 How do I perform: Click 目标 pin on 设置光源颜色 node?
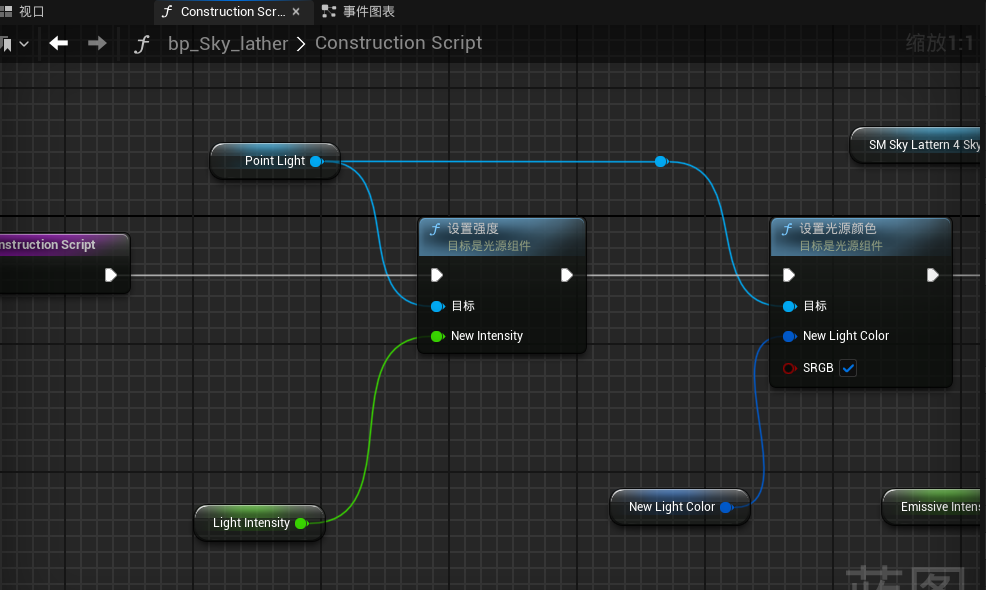790,306
